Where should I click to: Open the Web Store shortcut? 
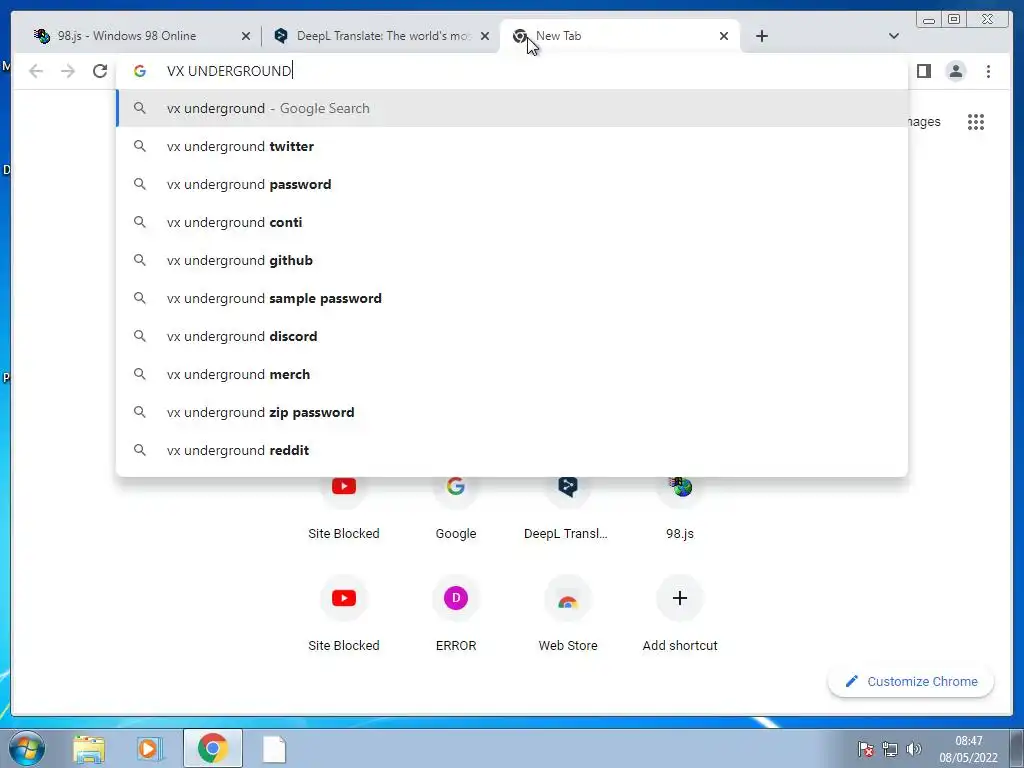(x=568, y=614)
